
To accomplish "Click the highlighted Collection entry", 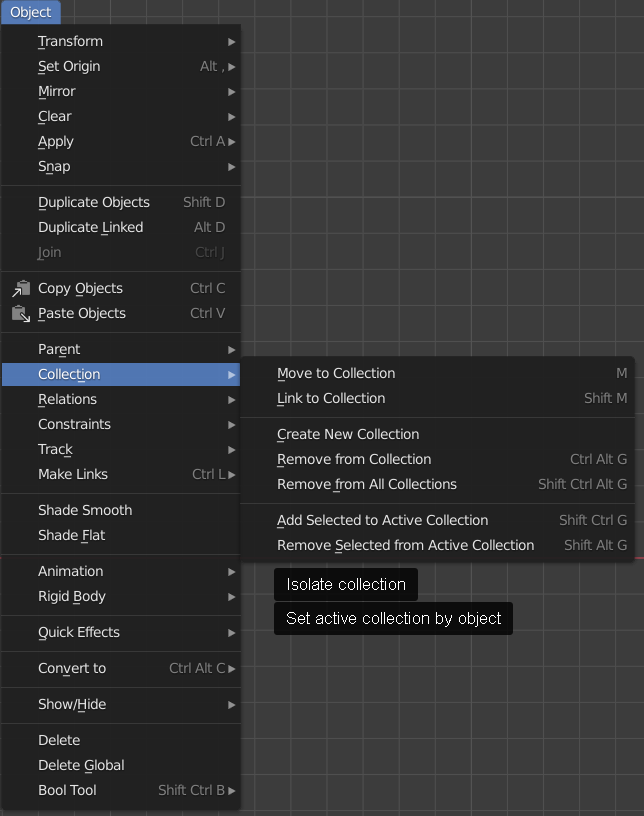I will point(121,374).
